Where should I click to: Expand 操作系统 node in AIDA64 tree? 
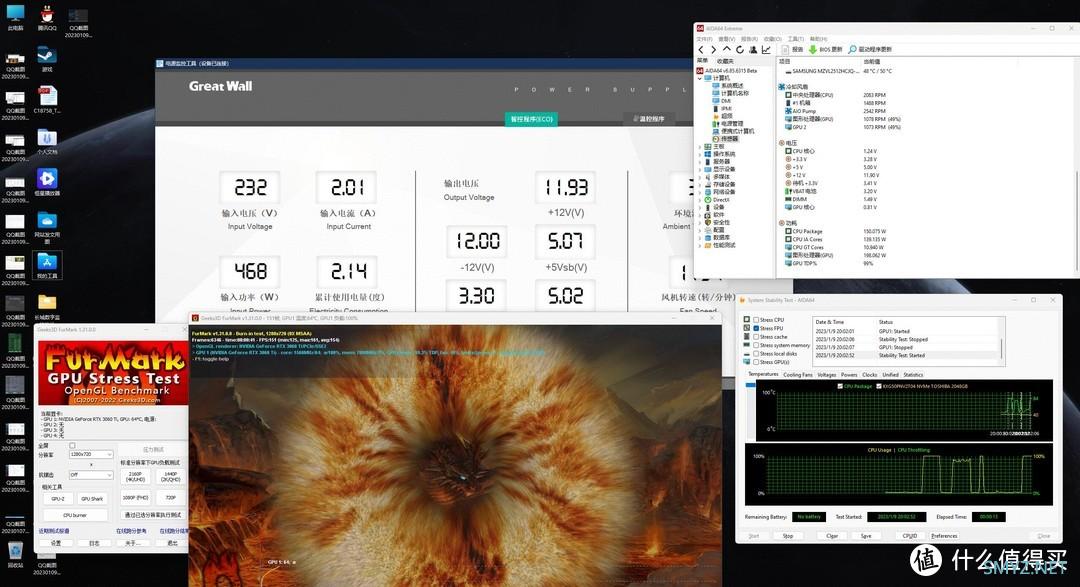coord(700,154)
